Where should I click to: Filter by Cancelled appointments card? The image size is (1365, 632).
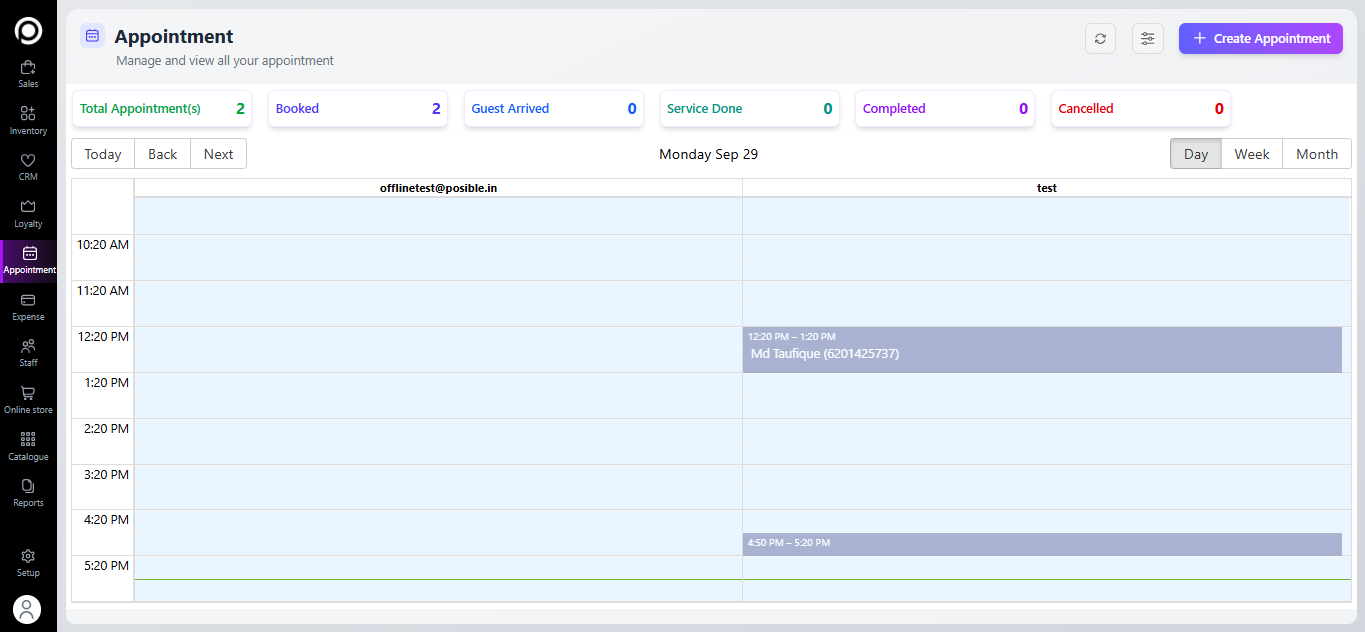coord(1140,109)
